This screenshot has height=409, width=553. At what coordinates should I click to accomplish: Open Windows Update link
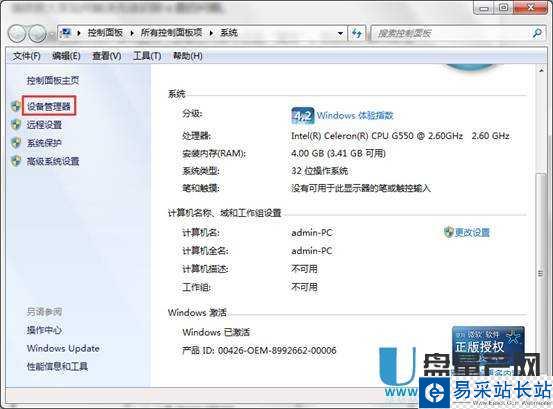coord(63,348)
